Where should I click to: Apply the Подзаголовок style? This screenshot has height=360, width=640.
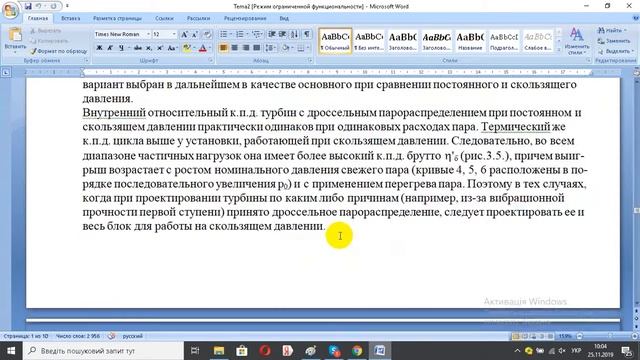pos(504,41)
